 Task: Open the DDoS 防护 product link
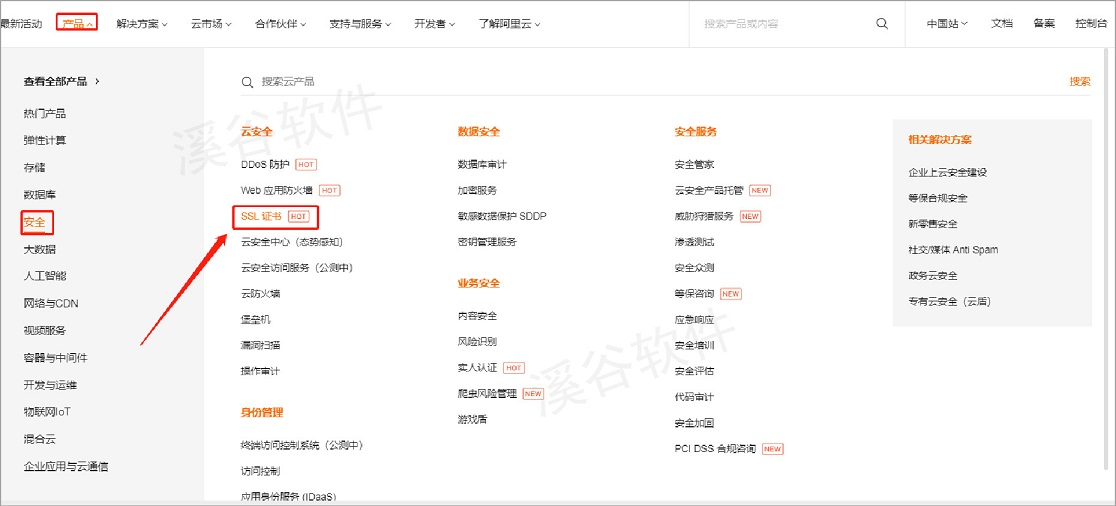point(265,164)
